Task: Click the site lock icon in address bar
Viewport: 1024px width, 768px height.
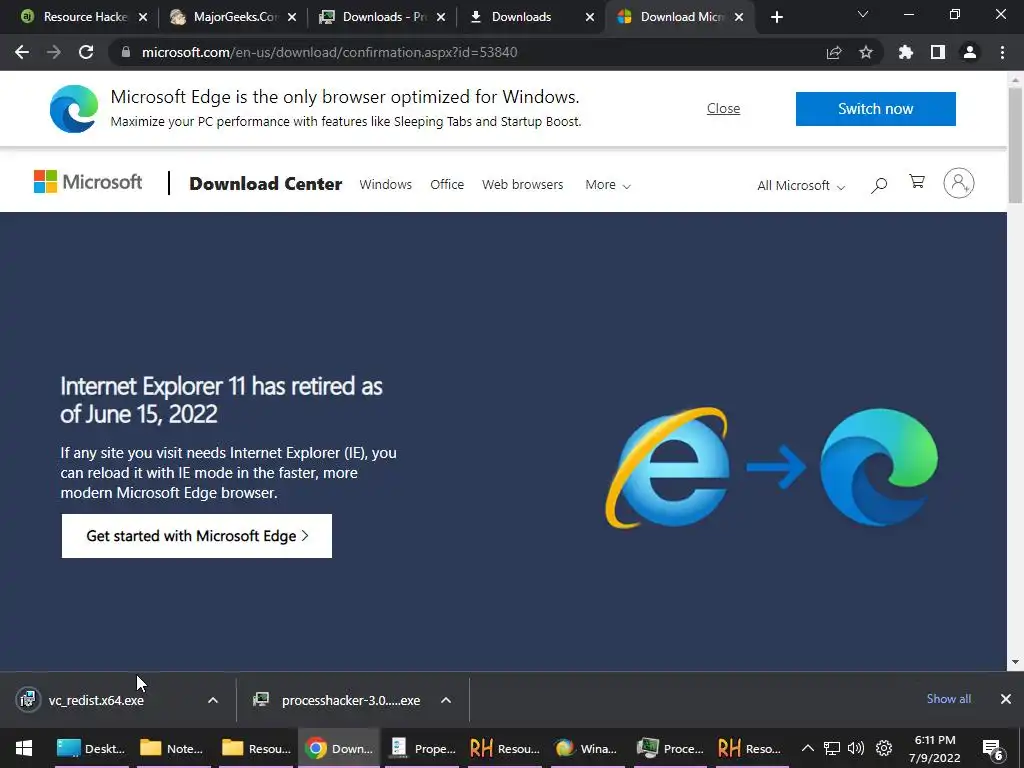Action: click(x=126, y=52)
